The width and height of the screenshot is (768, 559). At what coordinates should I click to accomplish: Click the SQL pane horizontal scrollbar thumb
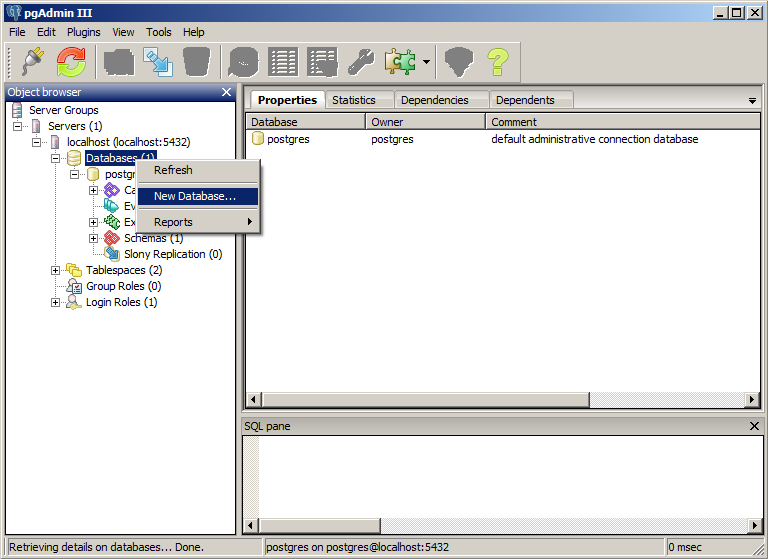319,526
